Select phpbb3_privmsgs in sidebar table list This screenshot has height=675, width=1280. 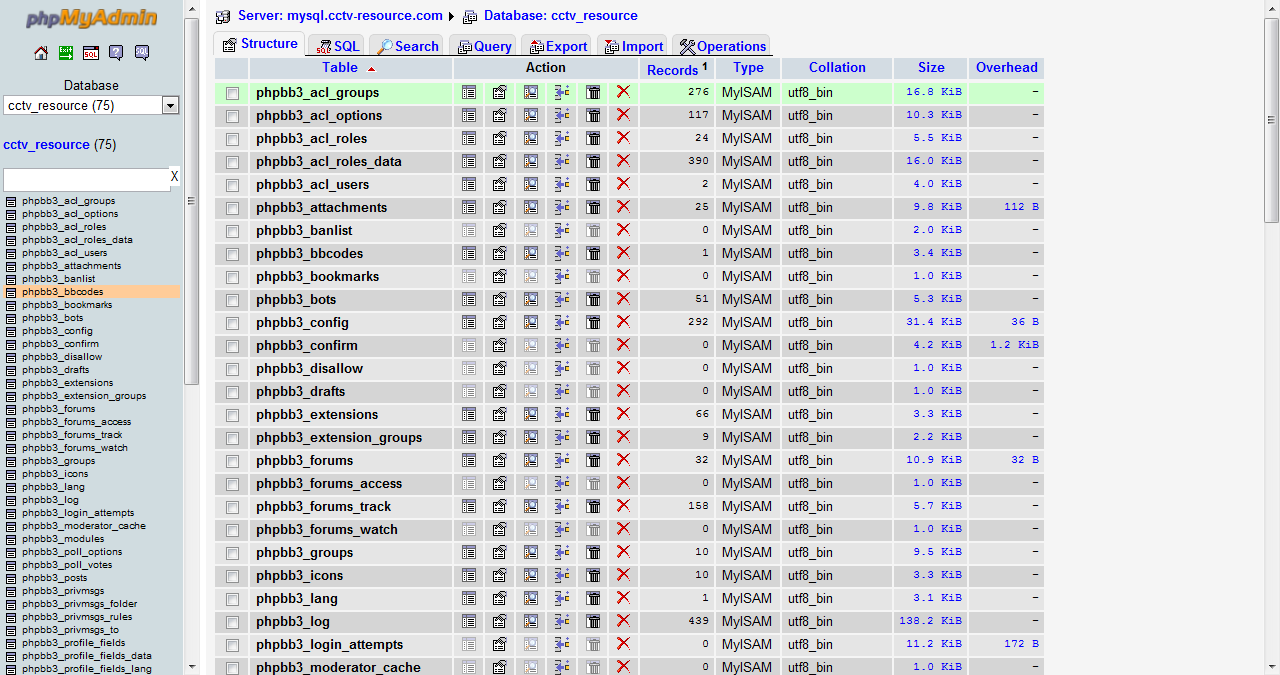63,591
